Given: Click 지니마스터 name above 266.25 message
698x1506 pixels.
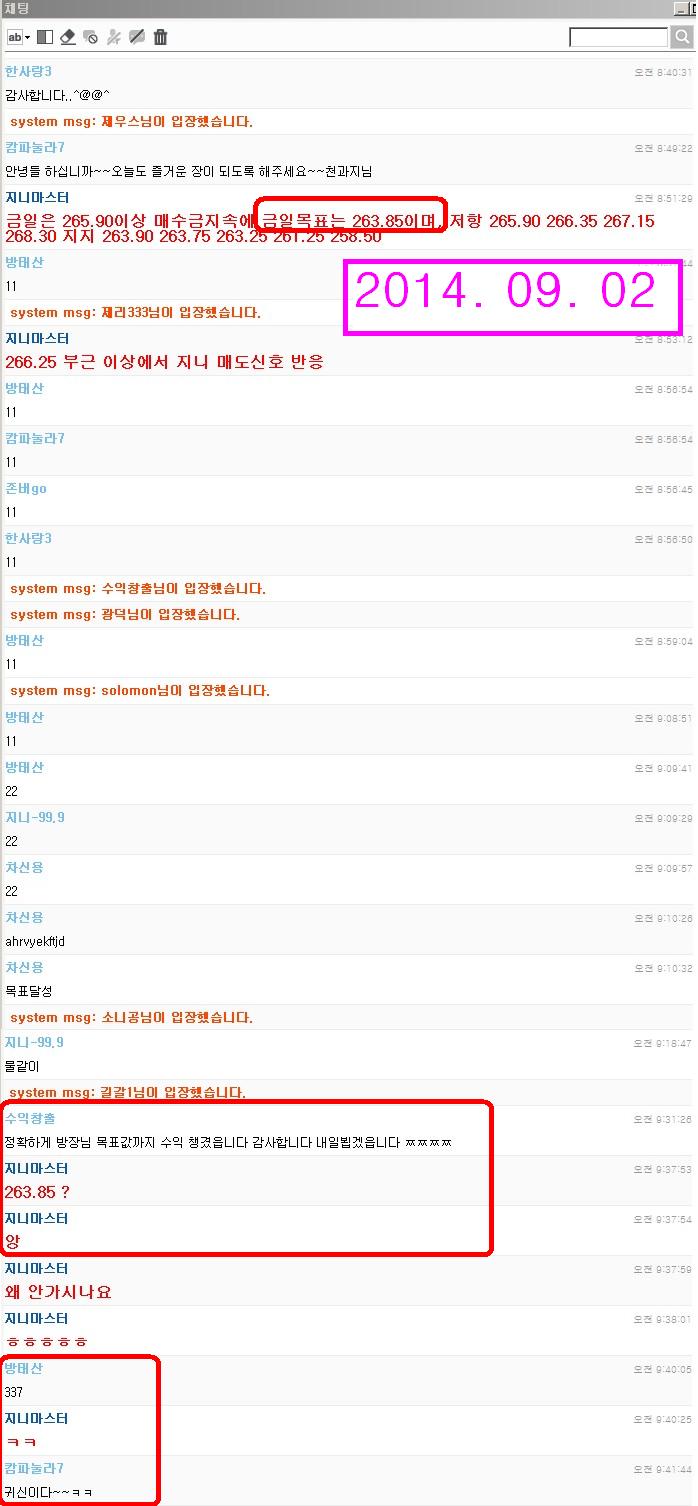Looking at the screenshot, I should [37, 338].
